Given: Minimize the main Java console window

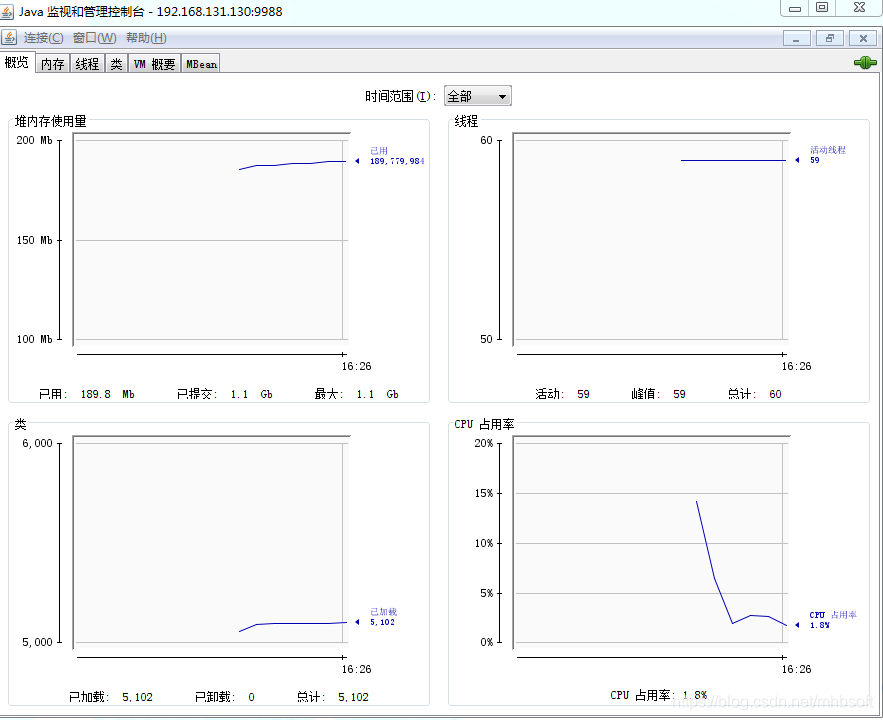Looking at the screenshot, I should (x=795, y=8).
